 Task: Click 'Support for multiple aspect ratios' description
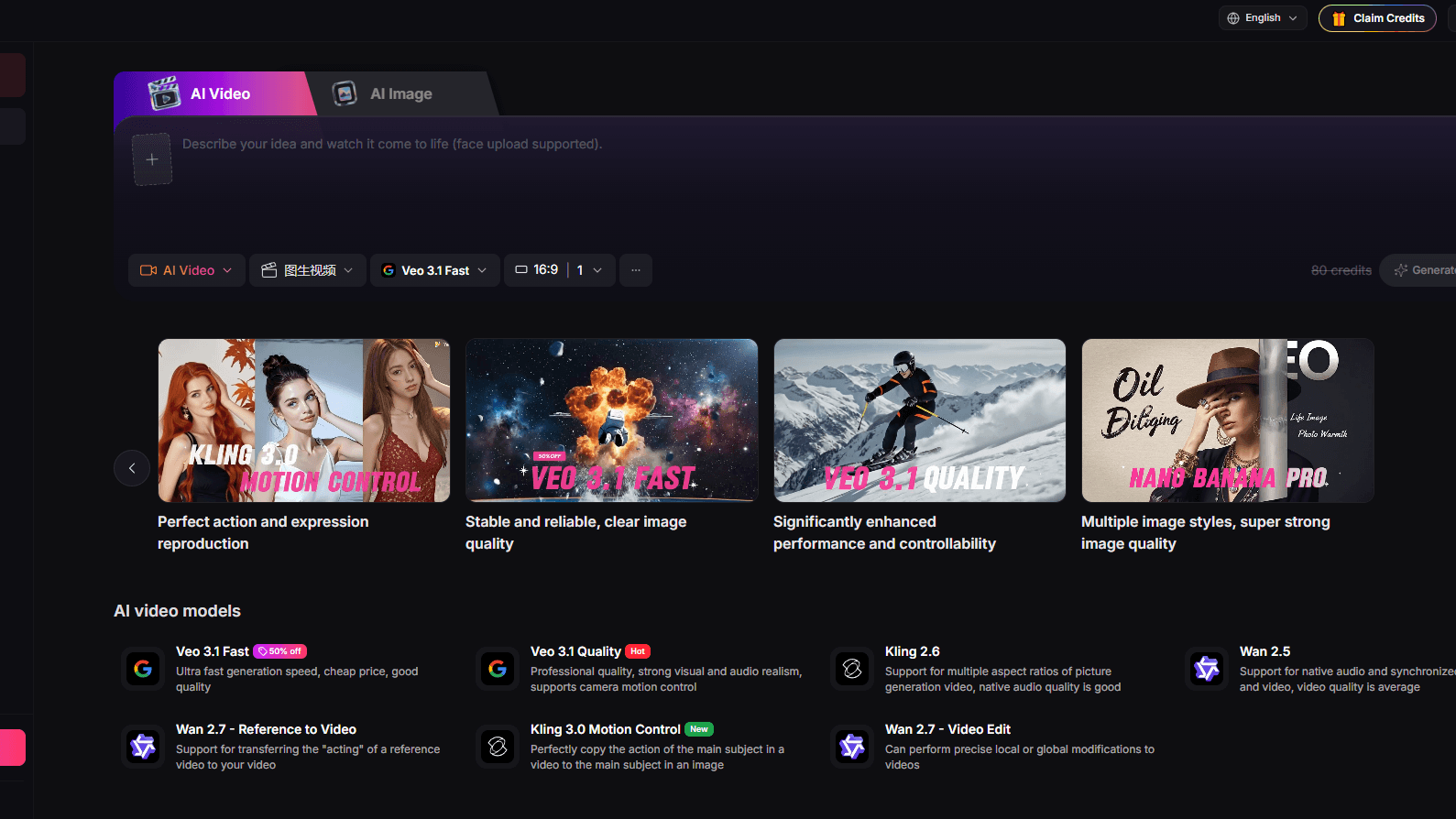(x=1002, y=679)
